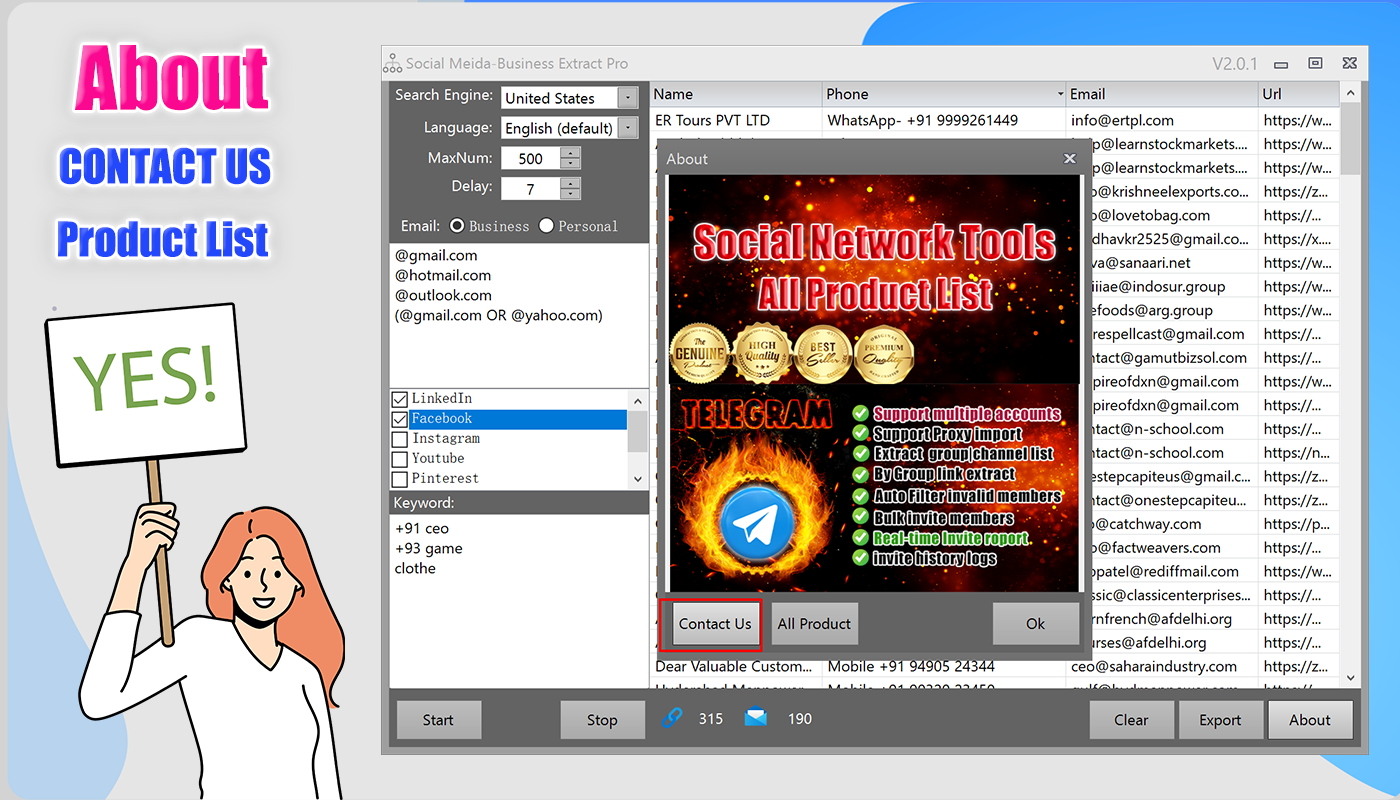1400x800 pixels.
Task: Close the Social Meida-Business Extract Pro window
Action: click(x=1349, y=63)
